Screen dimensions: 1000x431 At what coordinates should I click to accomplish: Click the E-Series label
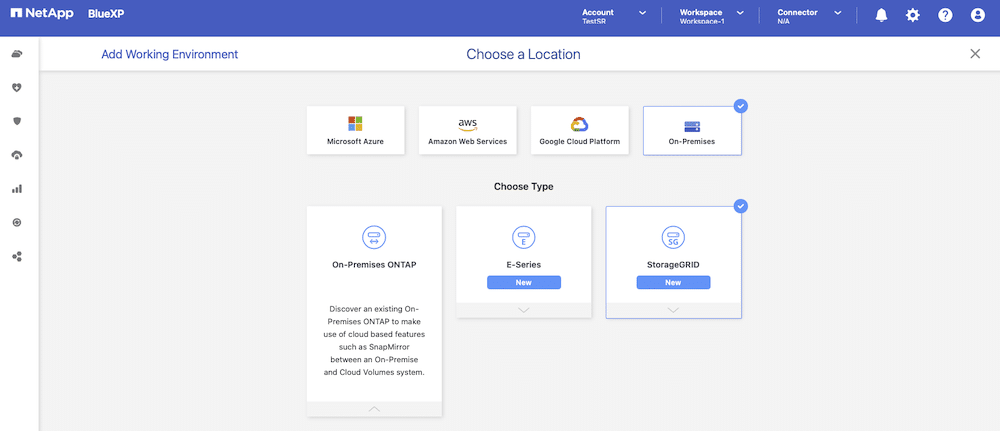tap(524, 264)
